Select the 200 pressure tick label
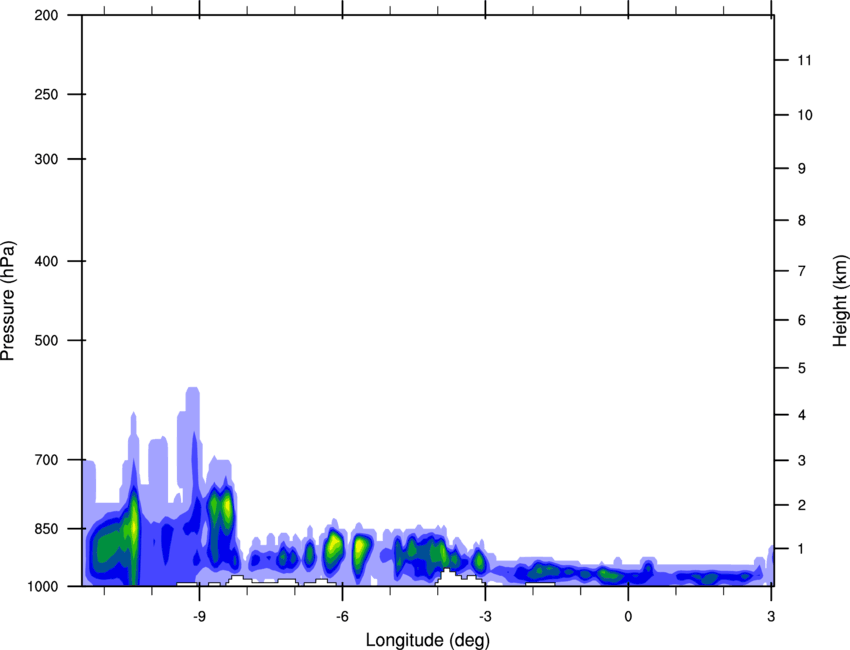The width and height of the screenshot is (850, 650). 46,15
